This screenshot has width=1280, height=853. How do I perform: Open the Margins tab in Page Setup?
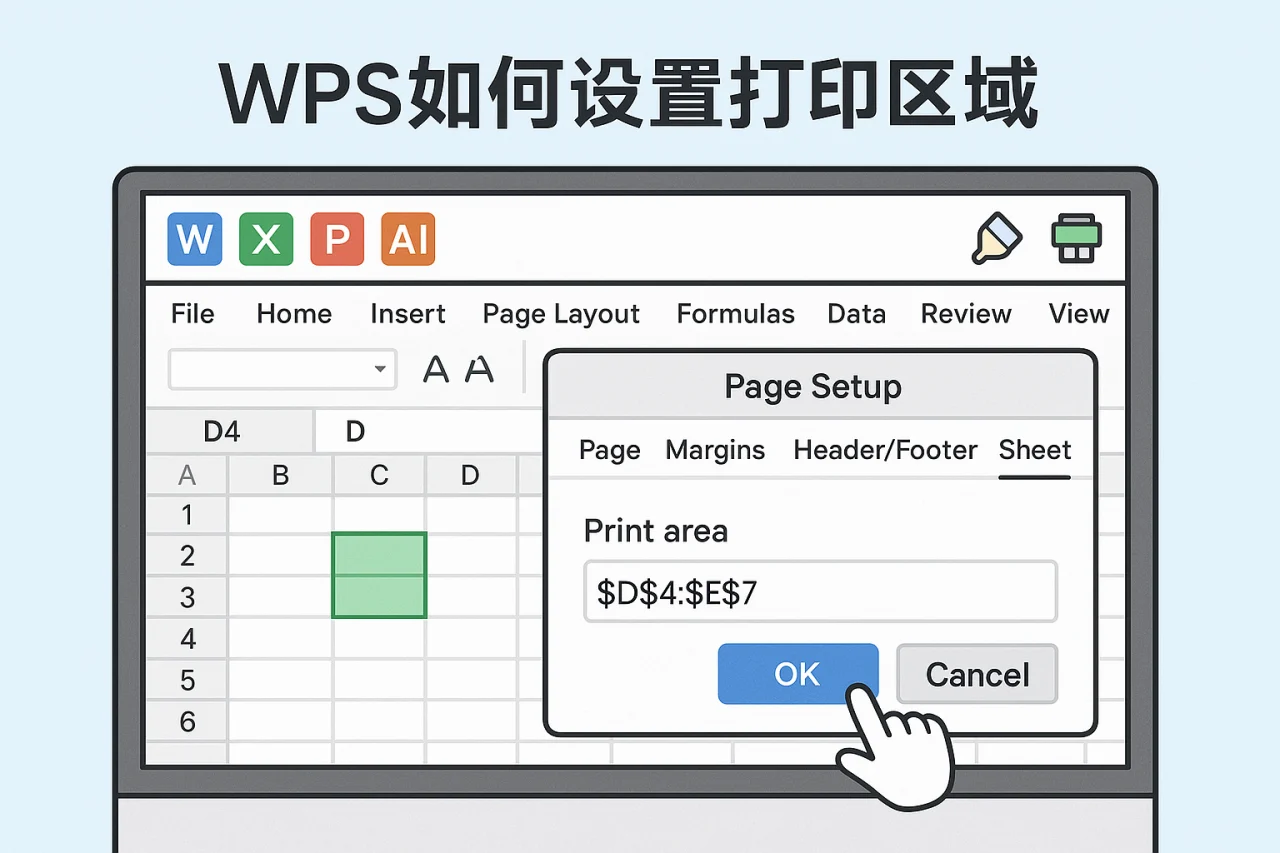click(715, 450)
